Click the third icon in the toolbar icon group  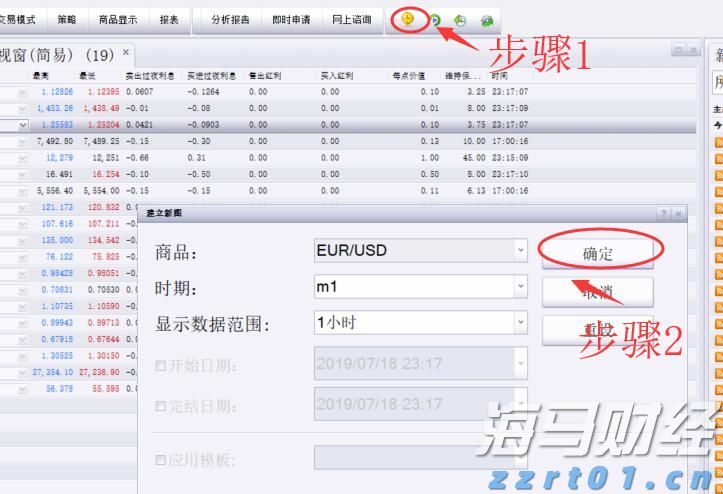[x=460, y=20]
